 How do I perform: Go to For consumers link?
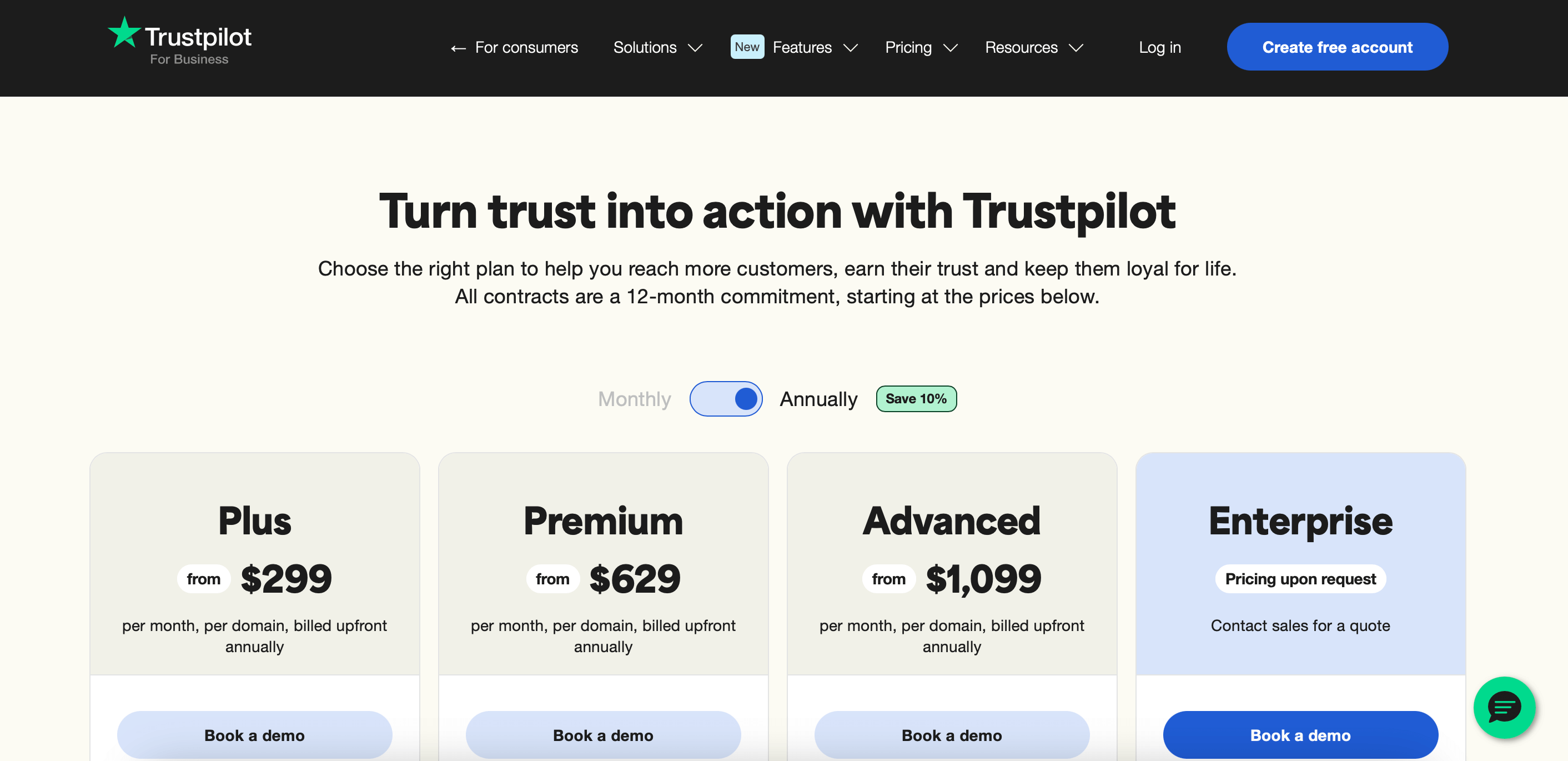pos(526,47)
